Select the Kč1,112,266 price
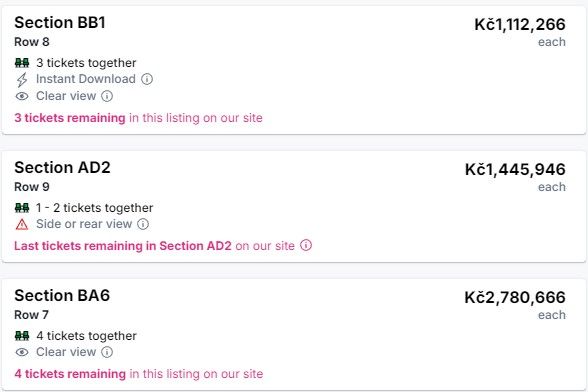The width and height of the screenshot is (588, 392). [x=520, y=25]
